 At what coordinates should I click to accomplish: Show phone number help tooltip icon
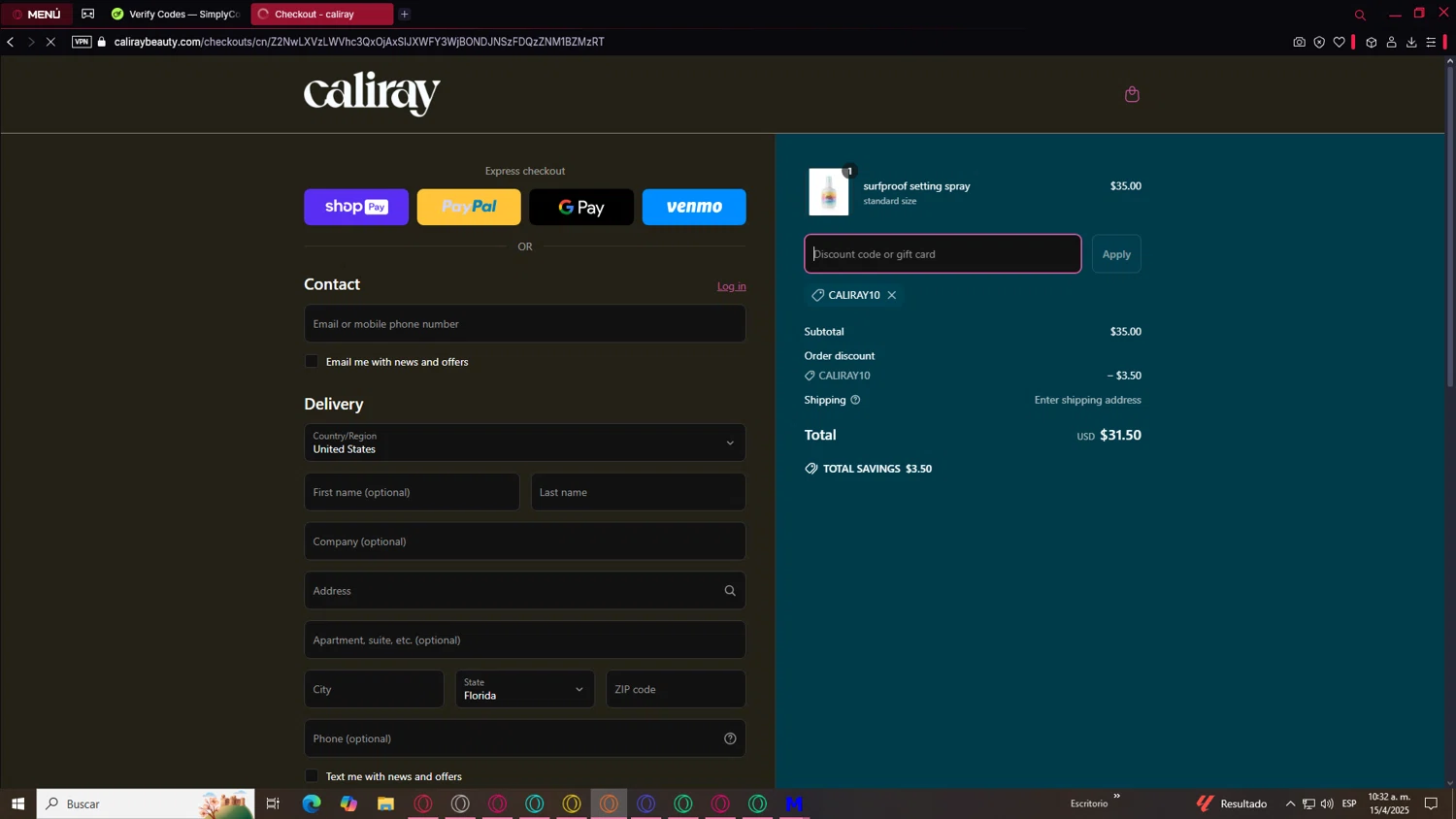pyautogui.click(x=730, y=738)
